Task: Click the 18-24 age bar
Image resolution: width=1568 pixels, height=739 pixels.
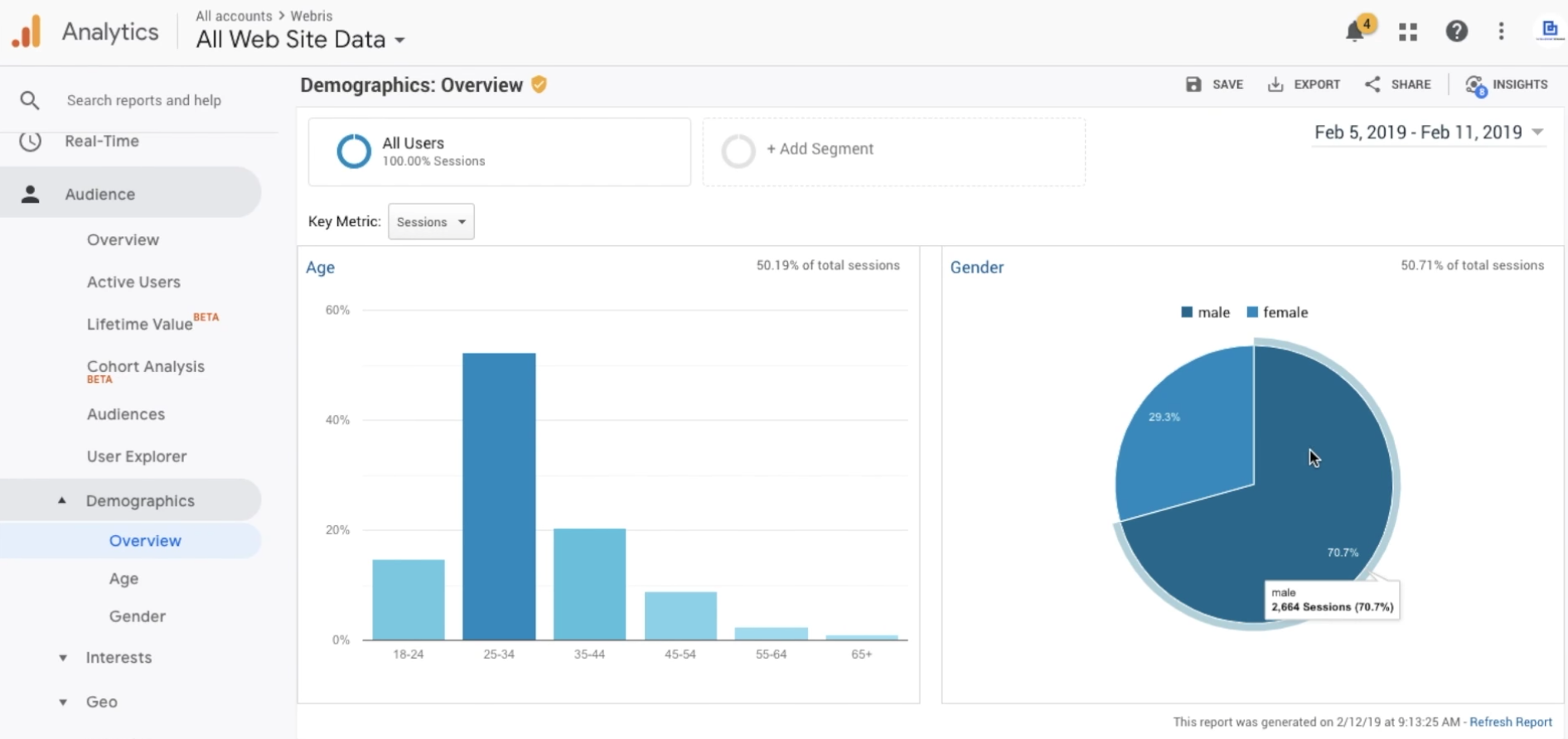Action: [x=409, y=600]
